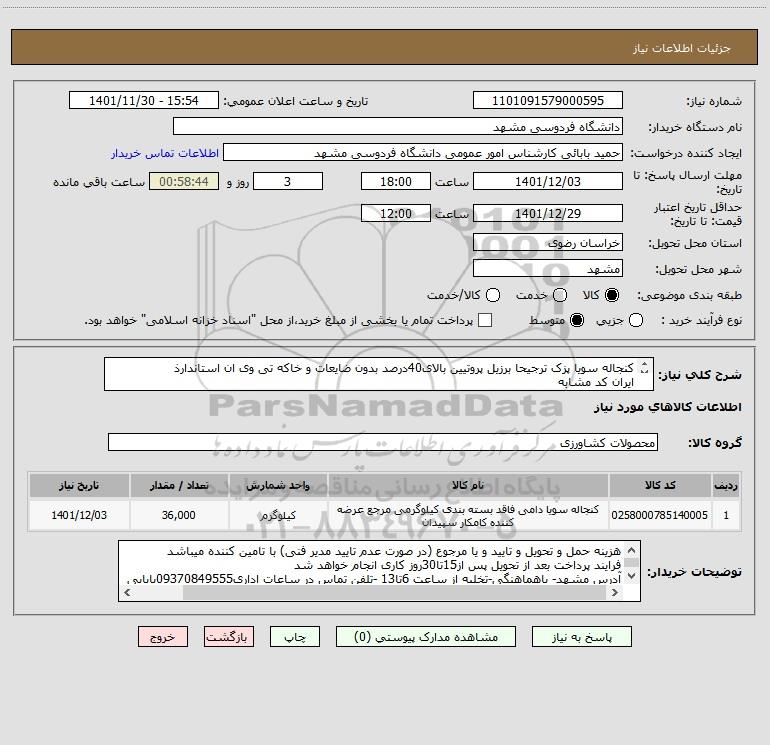
Task: Click the need description spinner arrows
Action: (645, 367)
